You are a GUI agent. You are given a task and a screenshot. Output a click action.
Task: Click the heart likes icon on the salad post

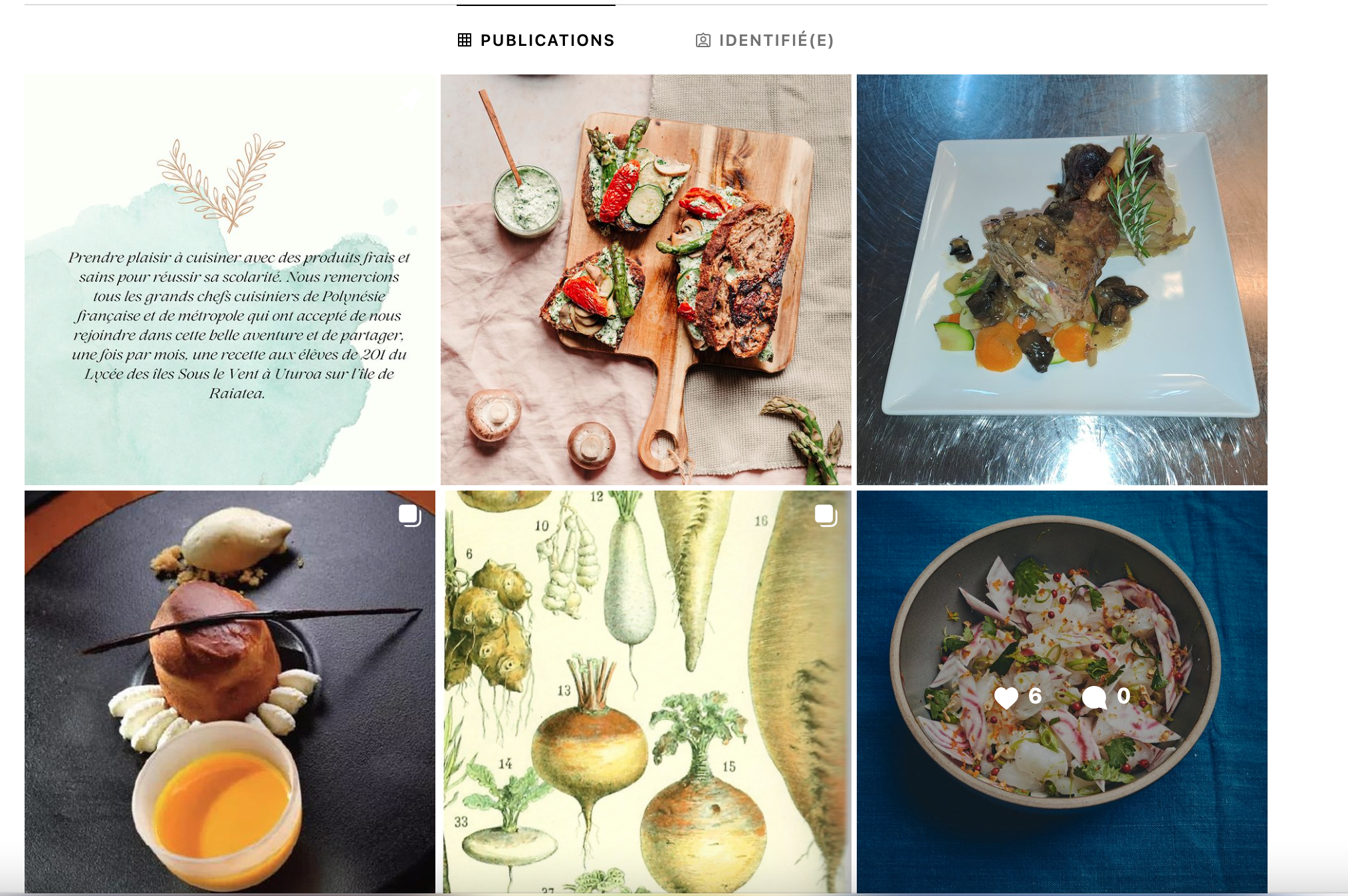[x=1006, y=697]
